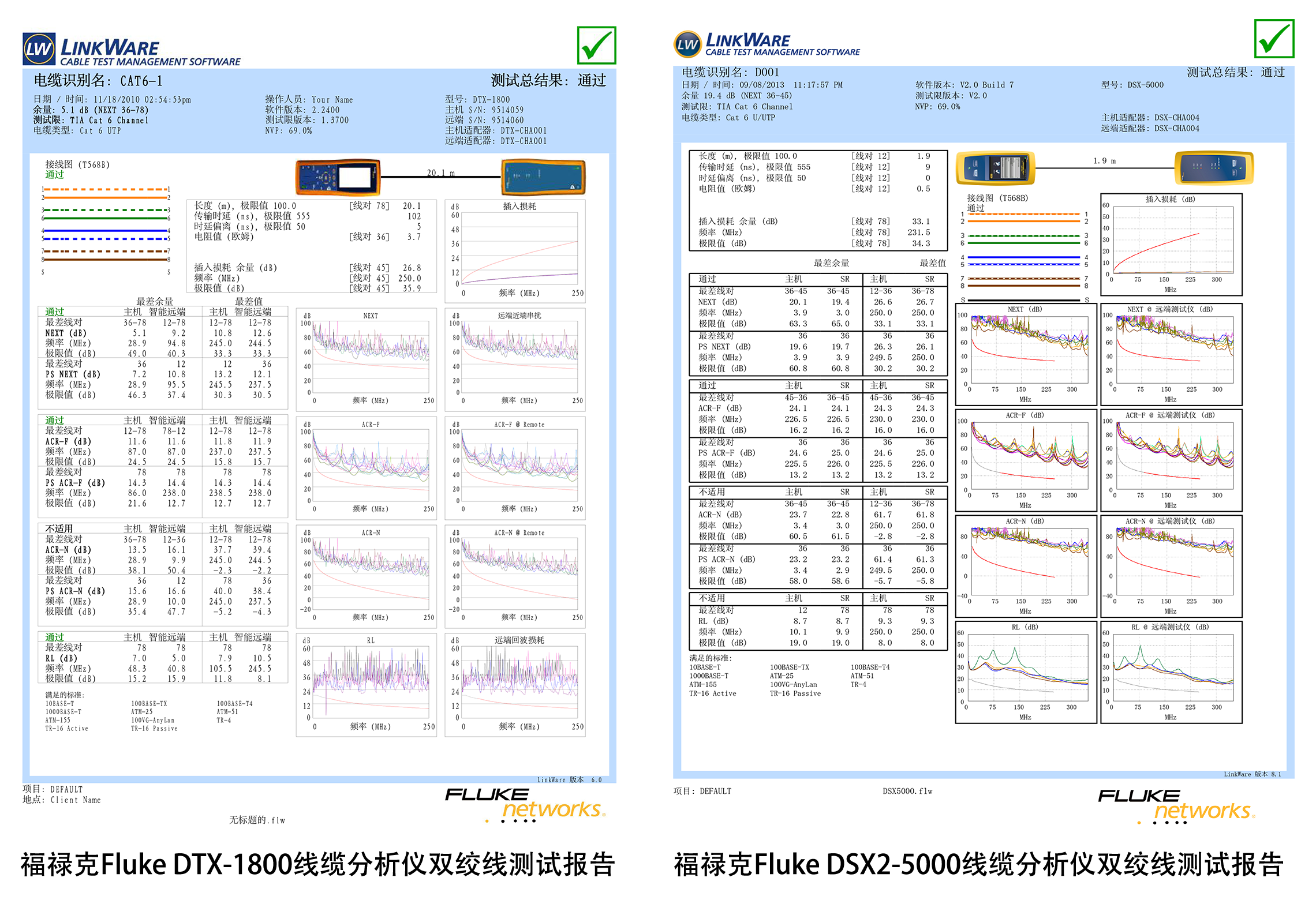The image size is (1316, 900).
Task: Click '测试总结果: 通过' on the DSX-5000 report
Action: [1236, 72]
